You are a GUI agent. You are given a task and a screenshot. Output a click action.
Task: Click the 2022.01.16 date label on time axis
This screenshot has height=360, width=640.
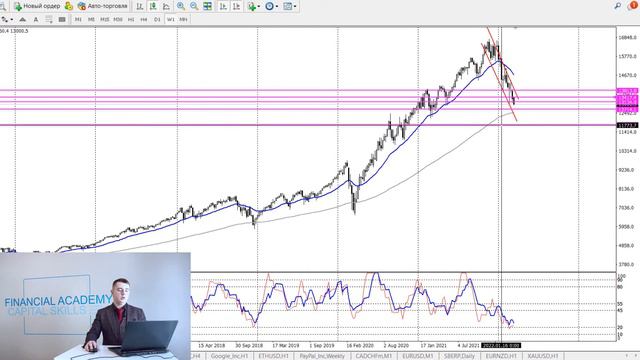pos(501,345)
